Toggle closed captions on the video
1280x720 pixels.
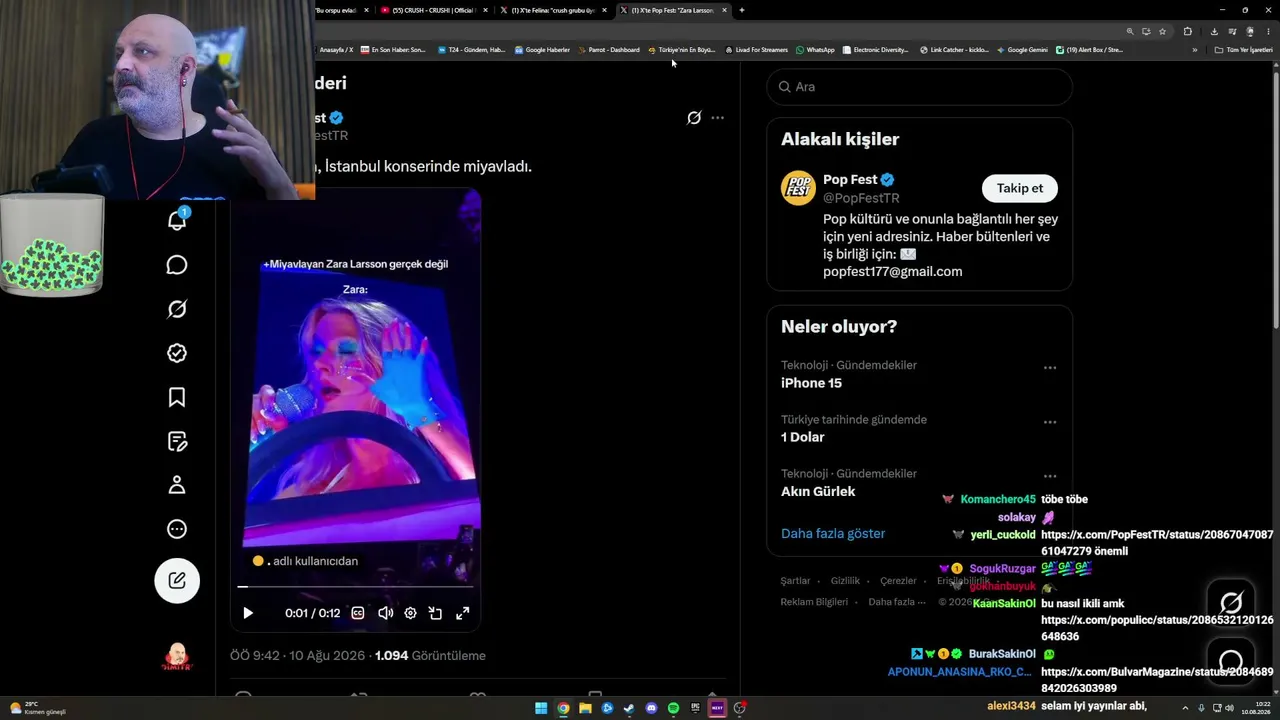point(358,613)
